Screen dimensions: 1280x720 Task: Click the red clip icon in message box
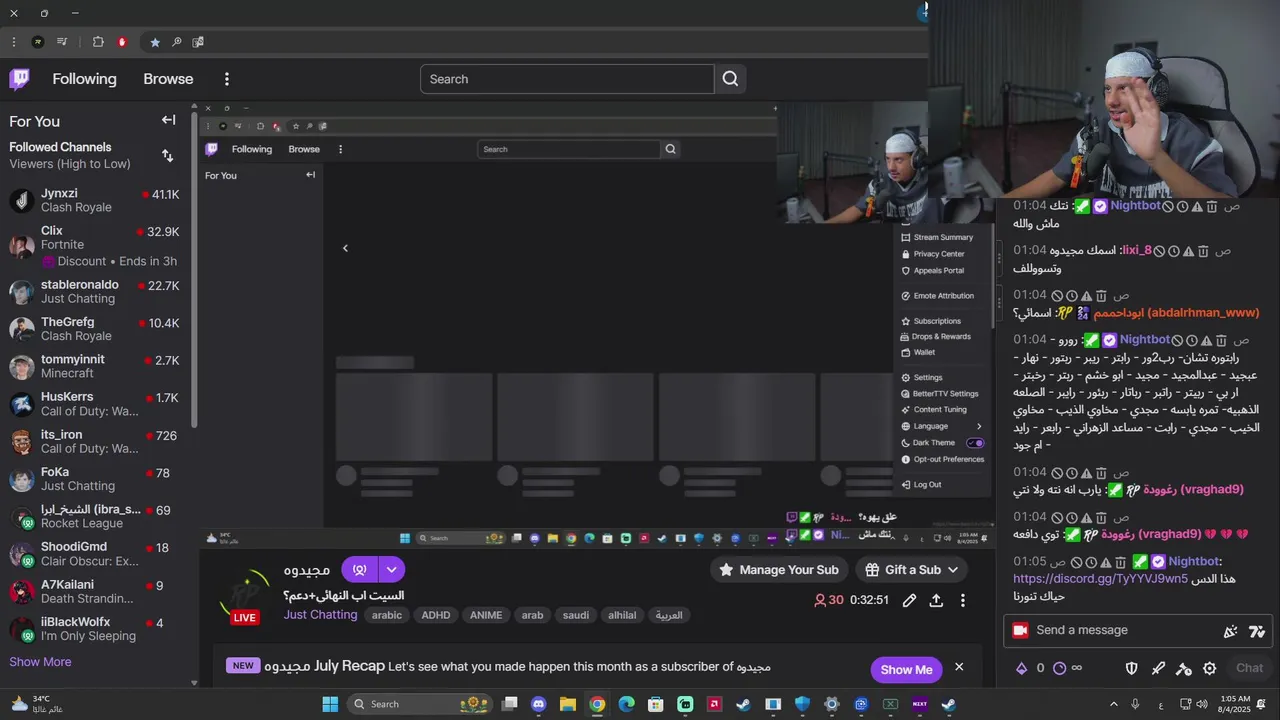1020,630
